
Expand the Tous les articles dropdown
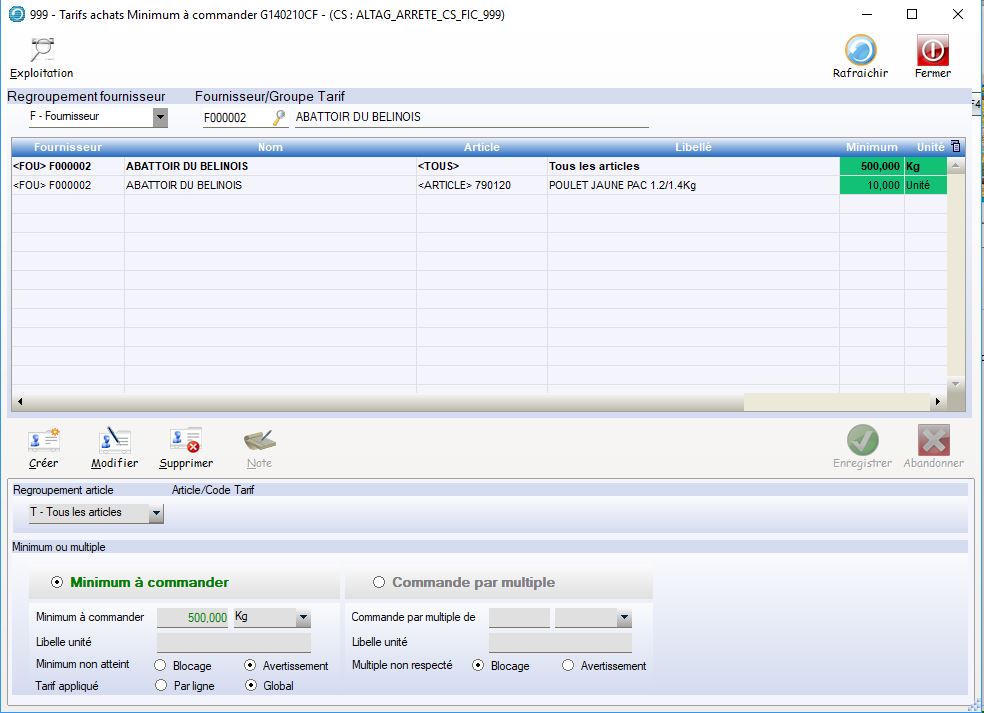156,514
